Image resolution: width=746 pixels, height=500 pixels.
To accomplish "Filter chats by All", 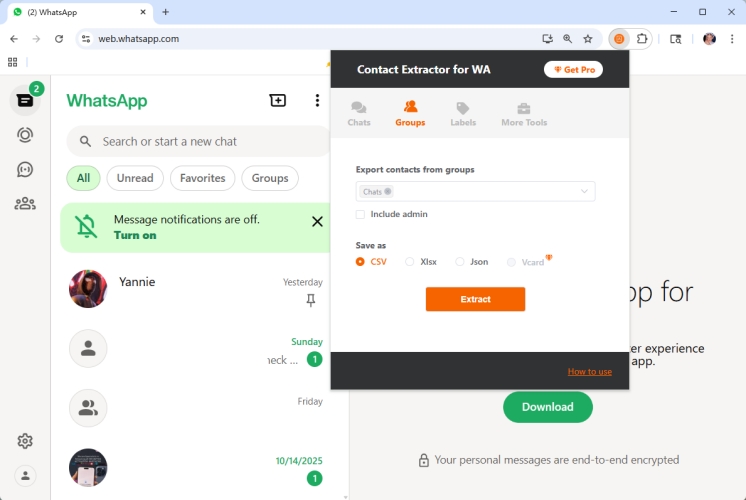I will (x=83, y=178).
